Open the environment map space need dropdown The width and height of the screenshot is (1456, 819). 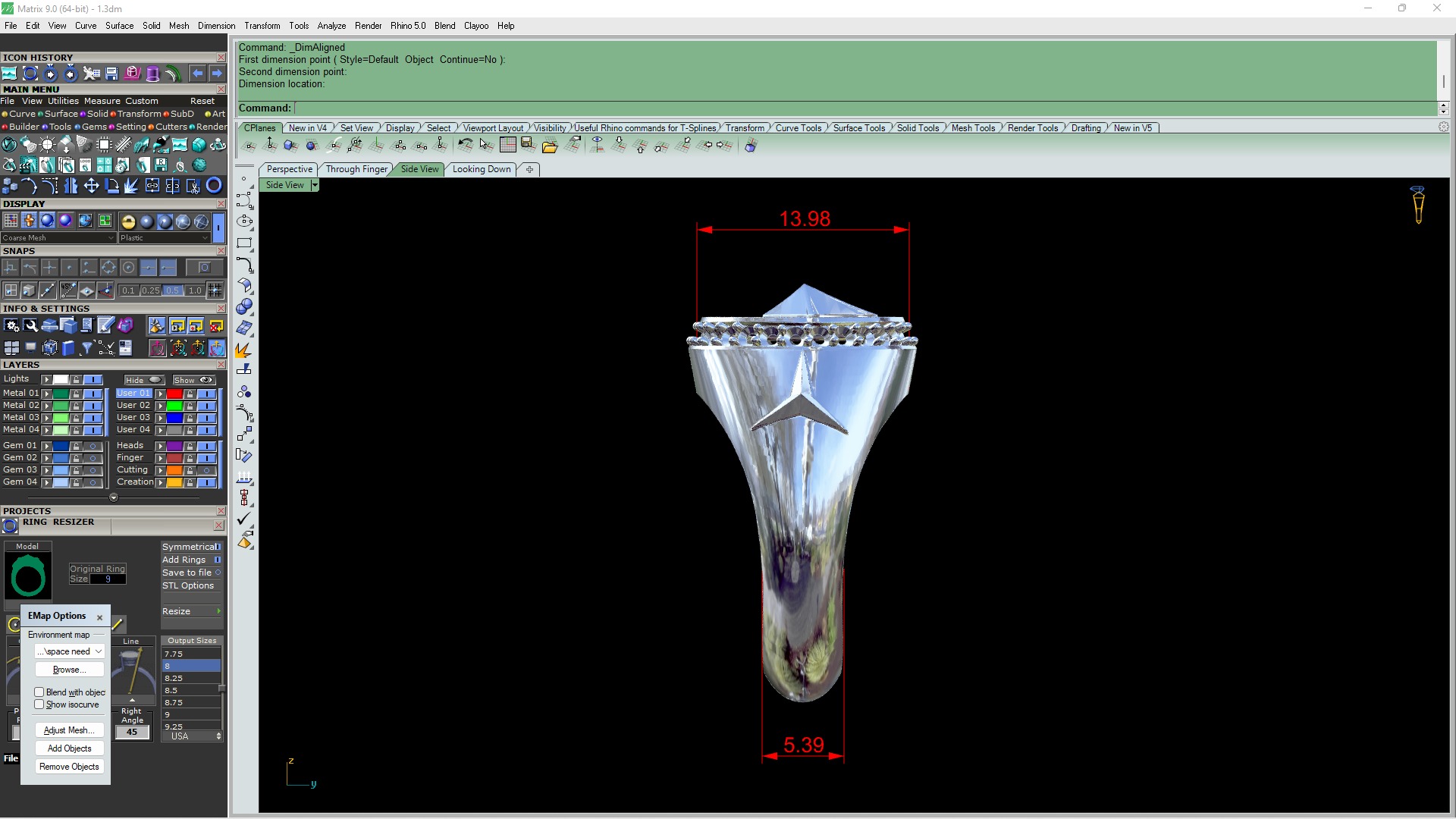coord(70,651)
